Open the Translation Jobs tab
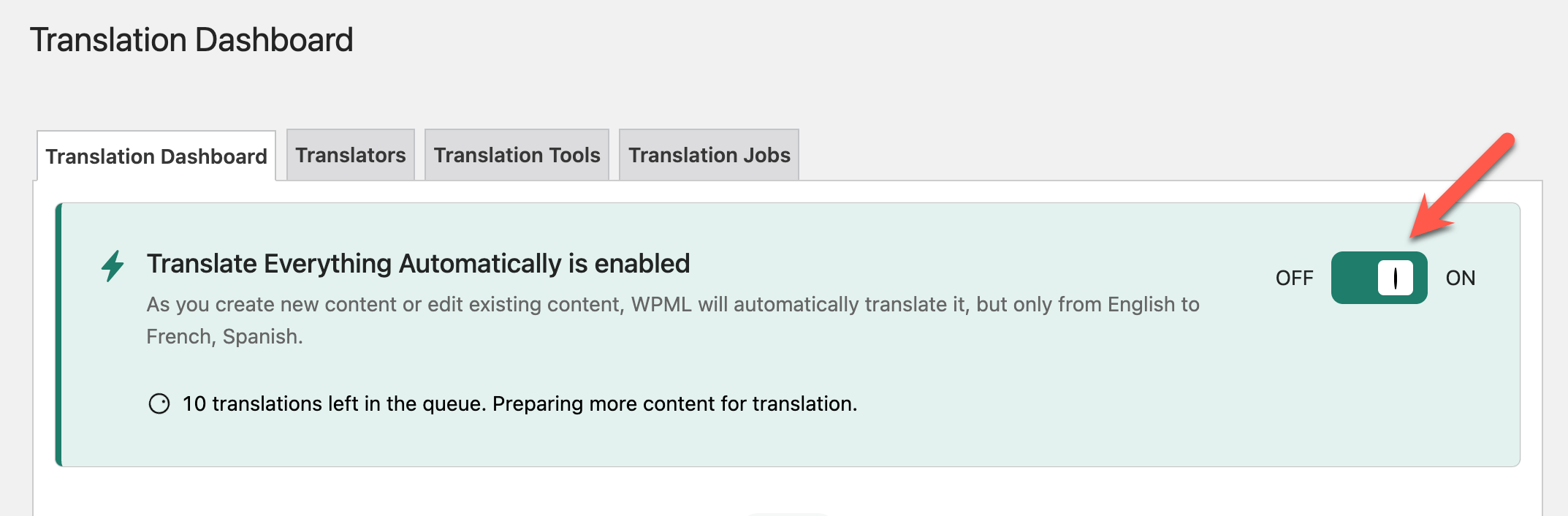Viewport: 1568px width, 516px height. pyautogui.click(x=709, y=155)
